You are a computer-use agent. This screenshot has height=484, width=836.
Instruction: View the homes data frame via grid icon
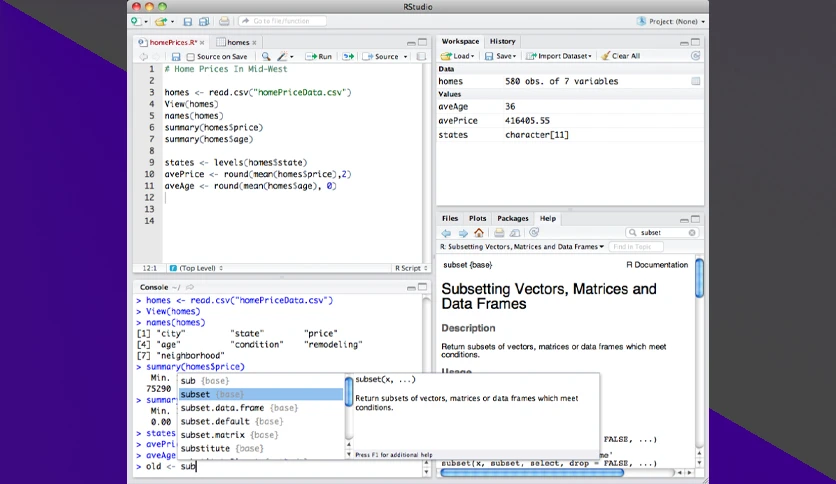(x=696, y=81)
